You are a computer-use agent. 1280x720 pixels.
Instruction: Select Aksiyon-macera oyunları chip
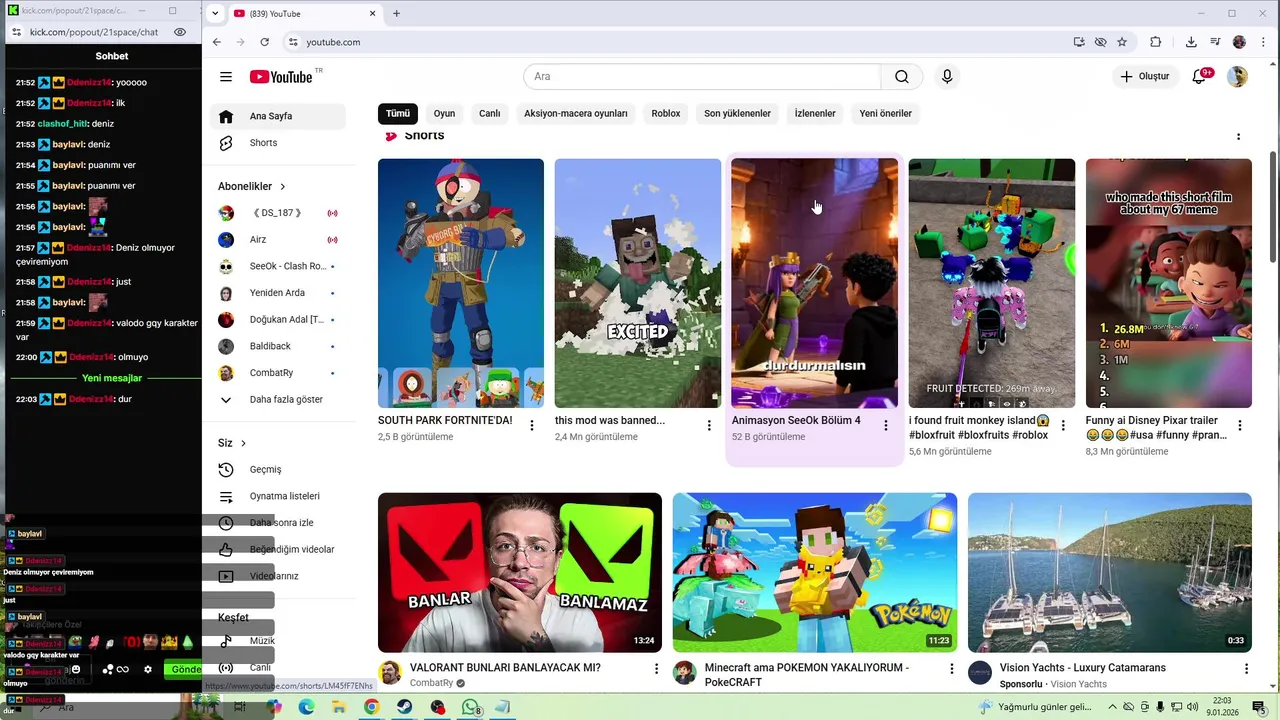pyautogui.click(x=576, y=113)
